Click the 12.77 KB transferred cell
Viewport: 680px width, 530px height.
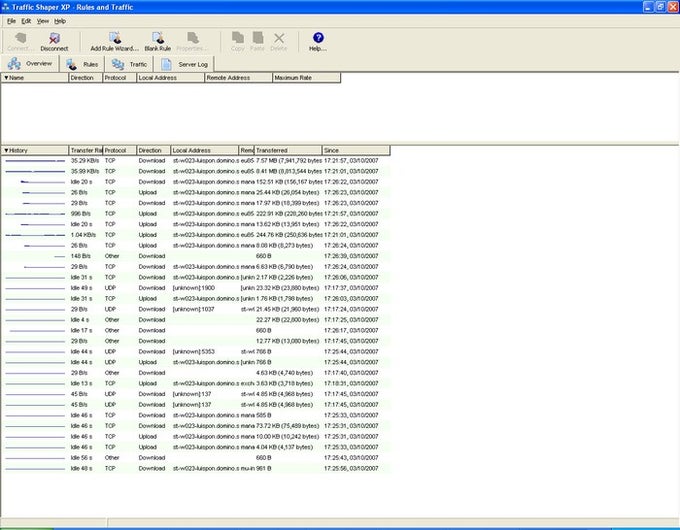pyautogui.click(x=288, y=341)
